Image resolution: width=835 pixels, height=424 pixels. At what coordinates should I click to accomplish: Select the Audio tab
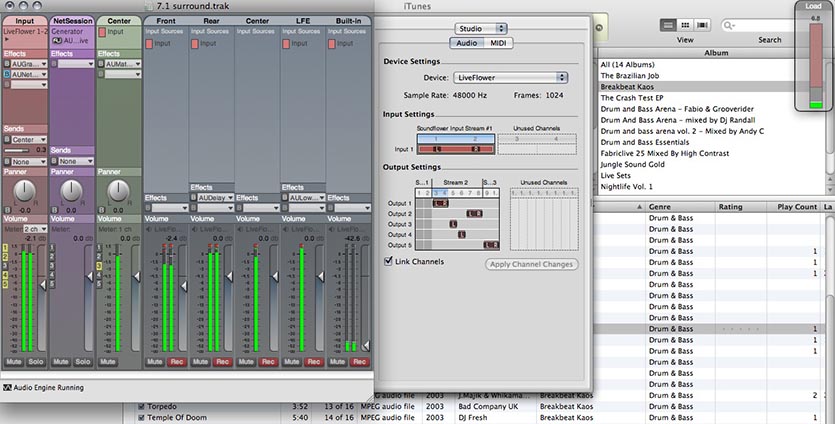tap(466, 43)
